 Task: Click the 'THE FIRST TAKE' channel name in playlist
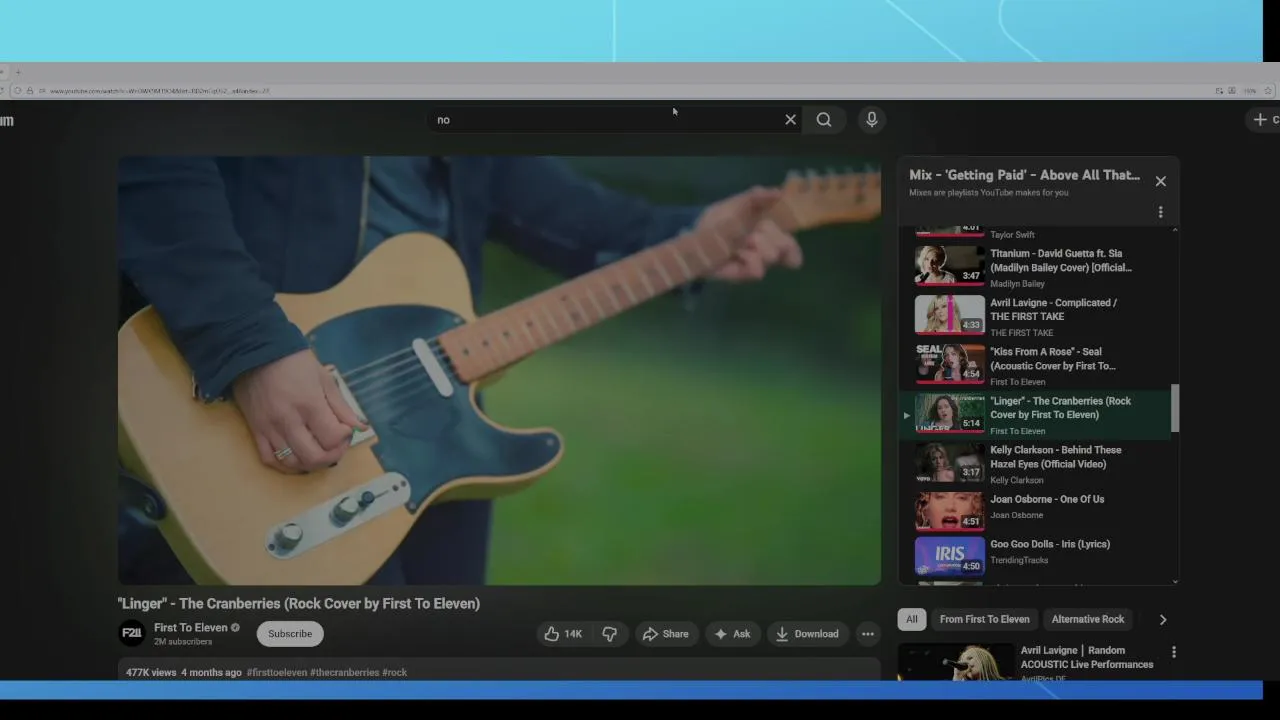[x=1021, y=333]
